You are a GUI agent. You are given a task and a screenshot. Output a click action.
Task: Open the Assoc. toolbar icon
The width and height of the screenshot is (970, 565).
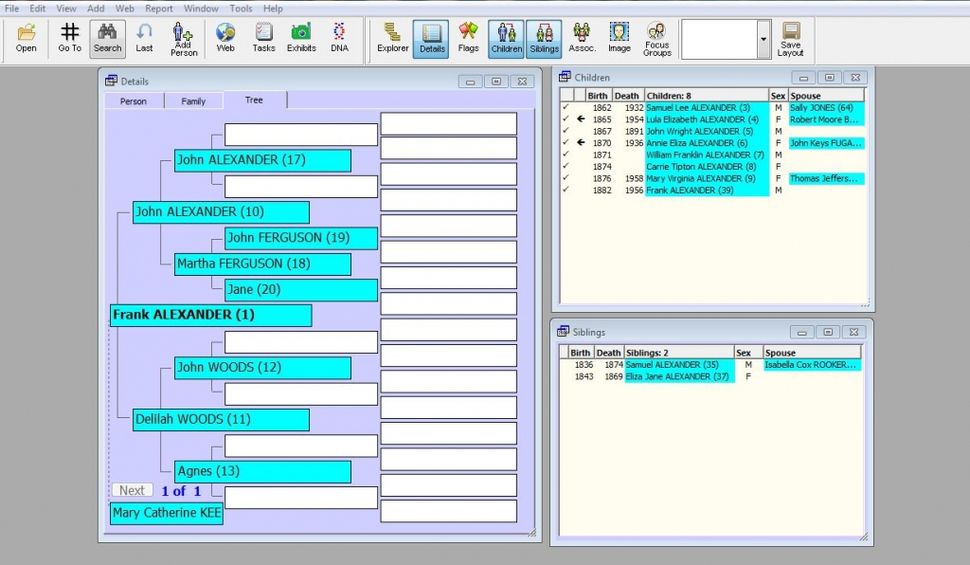click(582, 38)
